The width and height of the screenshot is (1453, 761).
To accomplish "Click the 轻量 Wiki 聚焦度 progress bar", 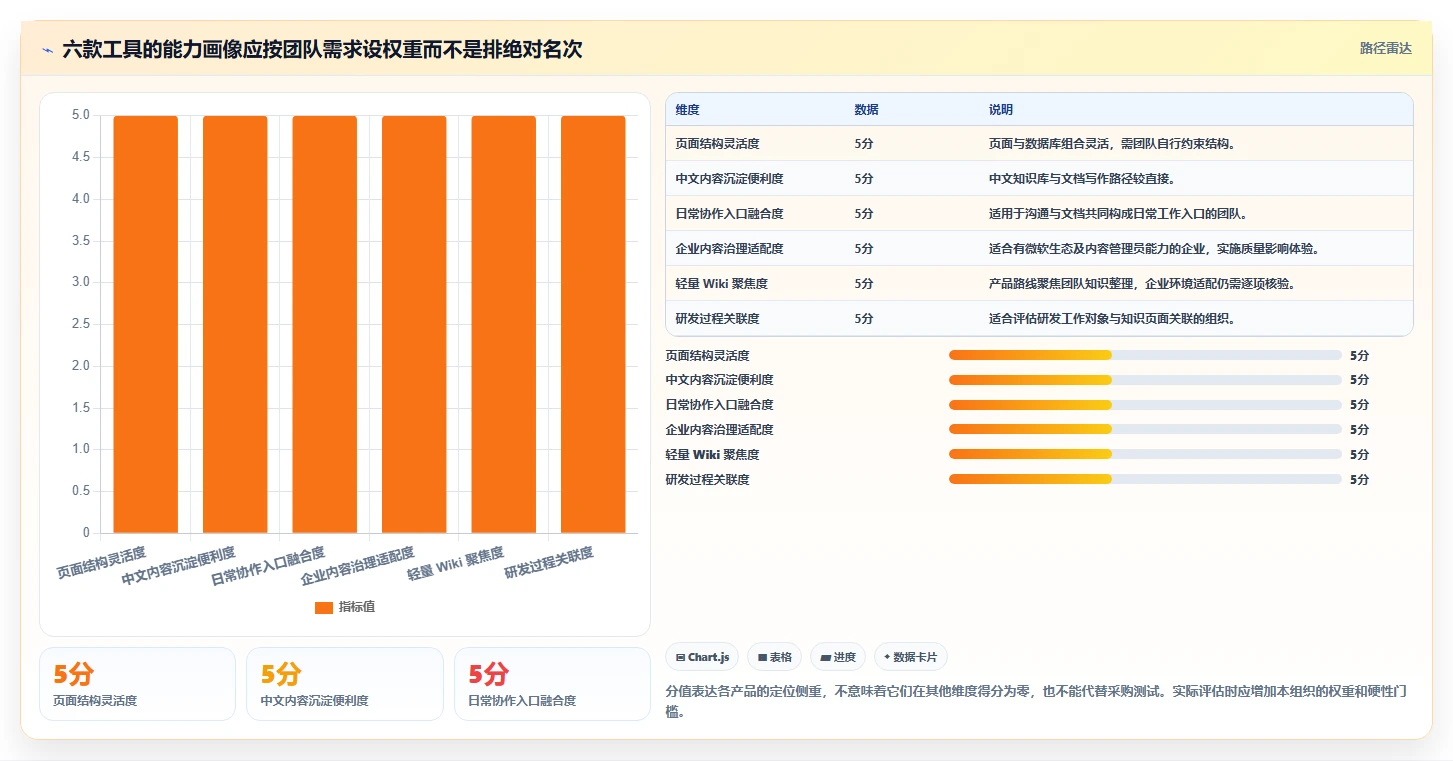I will [1145, 455].
